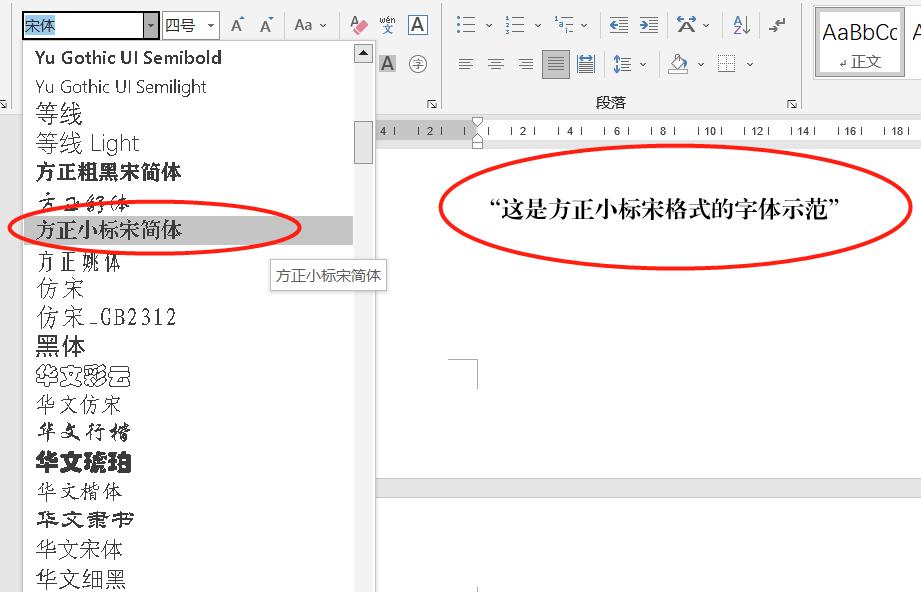
Task: Select 方正小标宋简体 from the font list
Action: 110,229
